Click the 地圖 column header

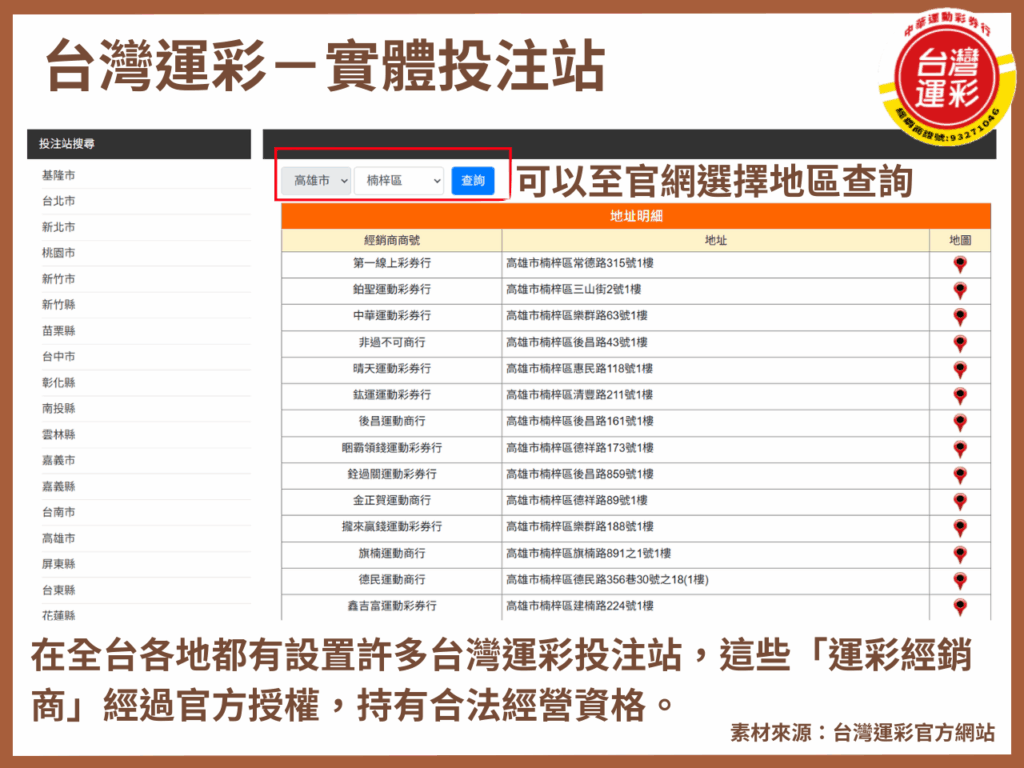coord(960,240)
